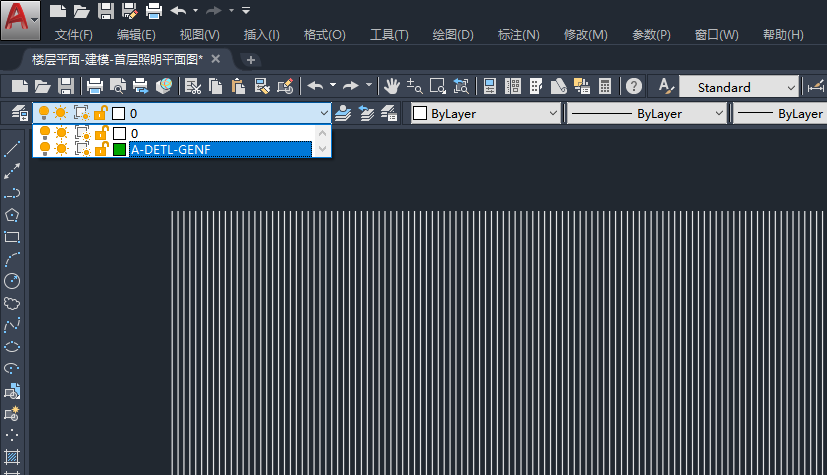
Task: Select the Ellipse Arc tool
Action: [12, 369]
